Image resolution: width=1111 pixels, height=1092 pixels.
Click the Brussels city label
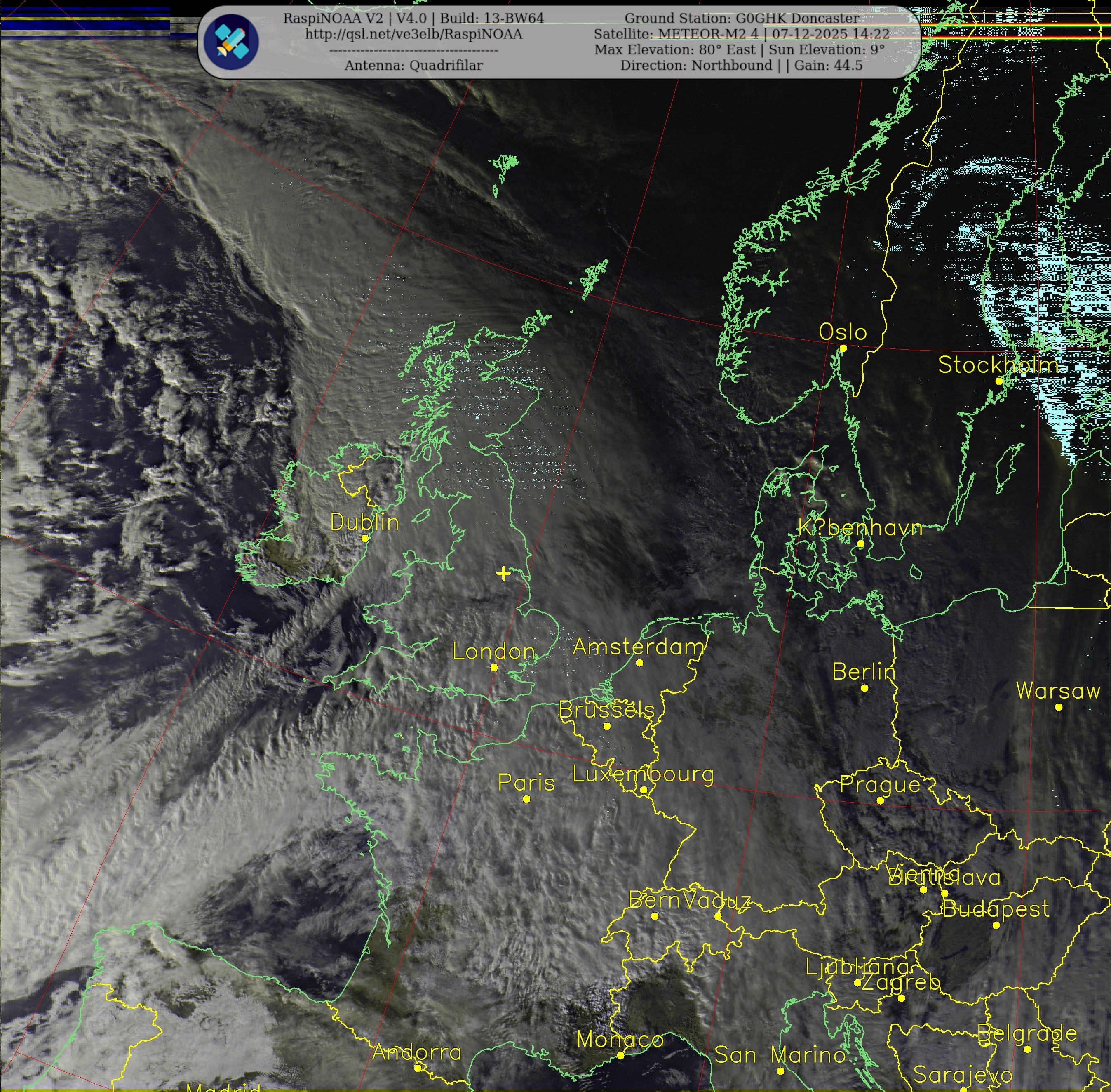[x=606, y=710]
